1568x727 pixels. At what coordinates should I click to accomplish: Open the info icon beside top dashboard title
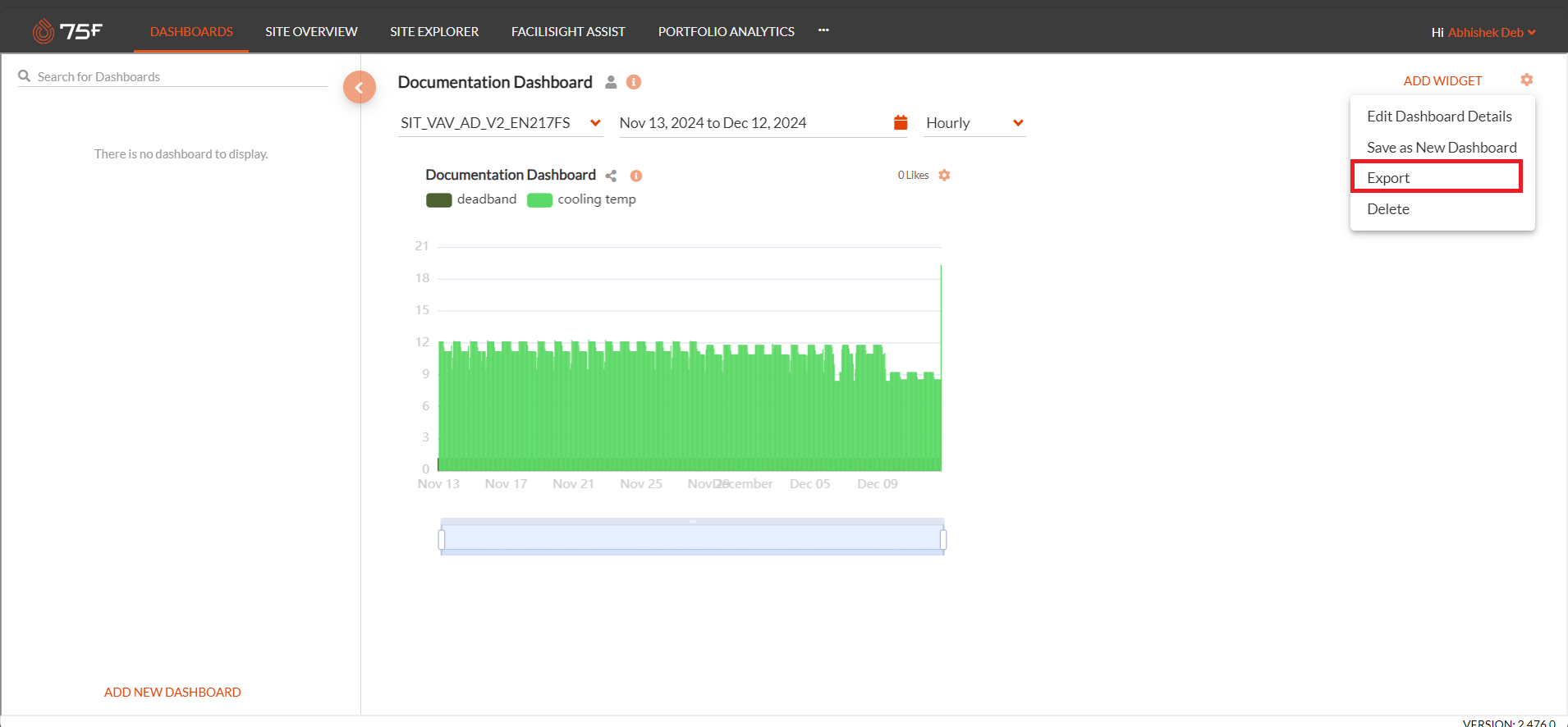click(x=634, y=82)
